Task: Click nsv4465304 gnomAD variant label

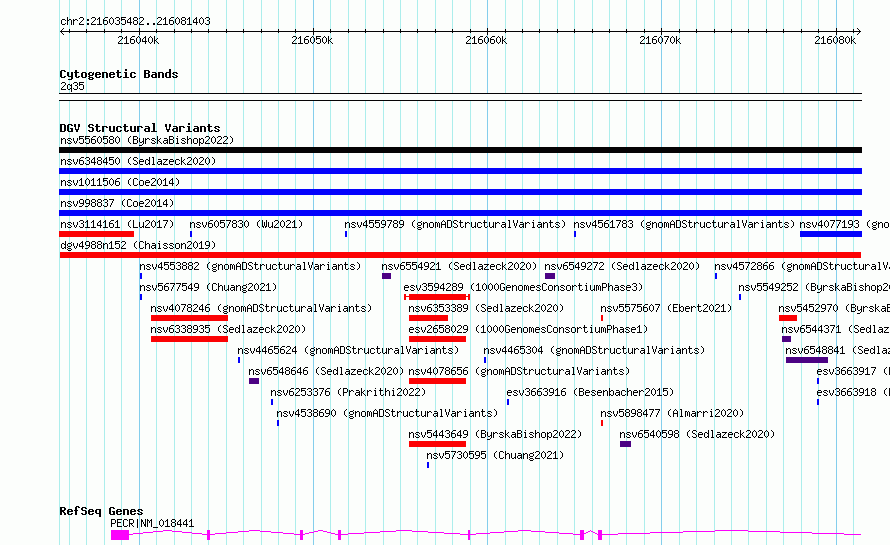Action: click(594, 350)
